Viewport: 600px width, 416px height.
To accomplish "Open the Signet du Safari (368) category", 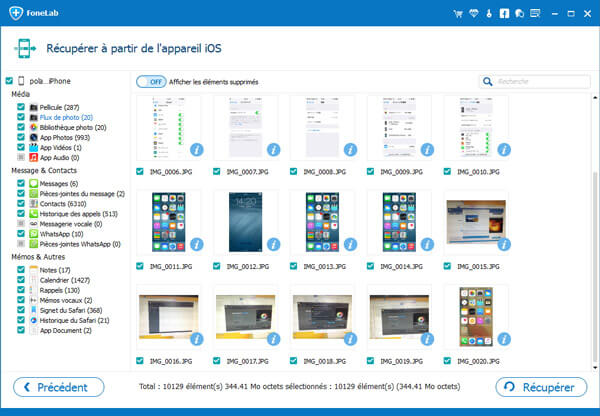I will (x=71, y=310).
